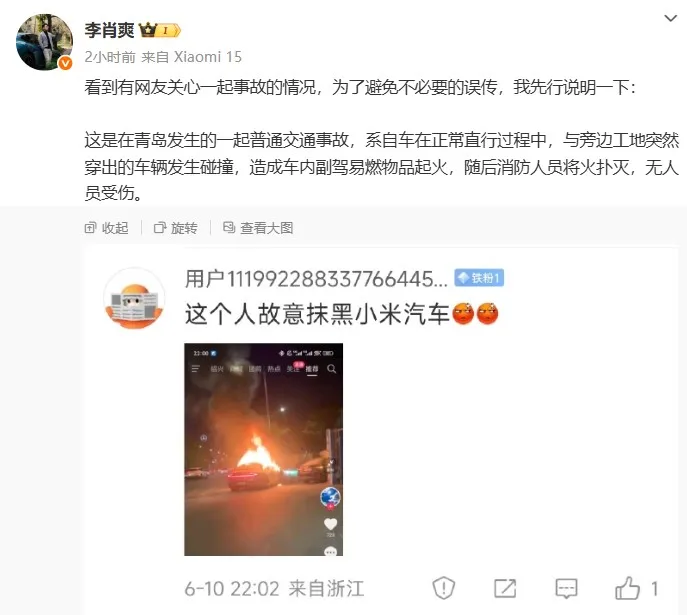Click the search icon in video screenshot
Viewport: 687px width, 615px height.
click(332, 369)
